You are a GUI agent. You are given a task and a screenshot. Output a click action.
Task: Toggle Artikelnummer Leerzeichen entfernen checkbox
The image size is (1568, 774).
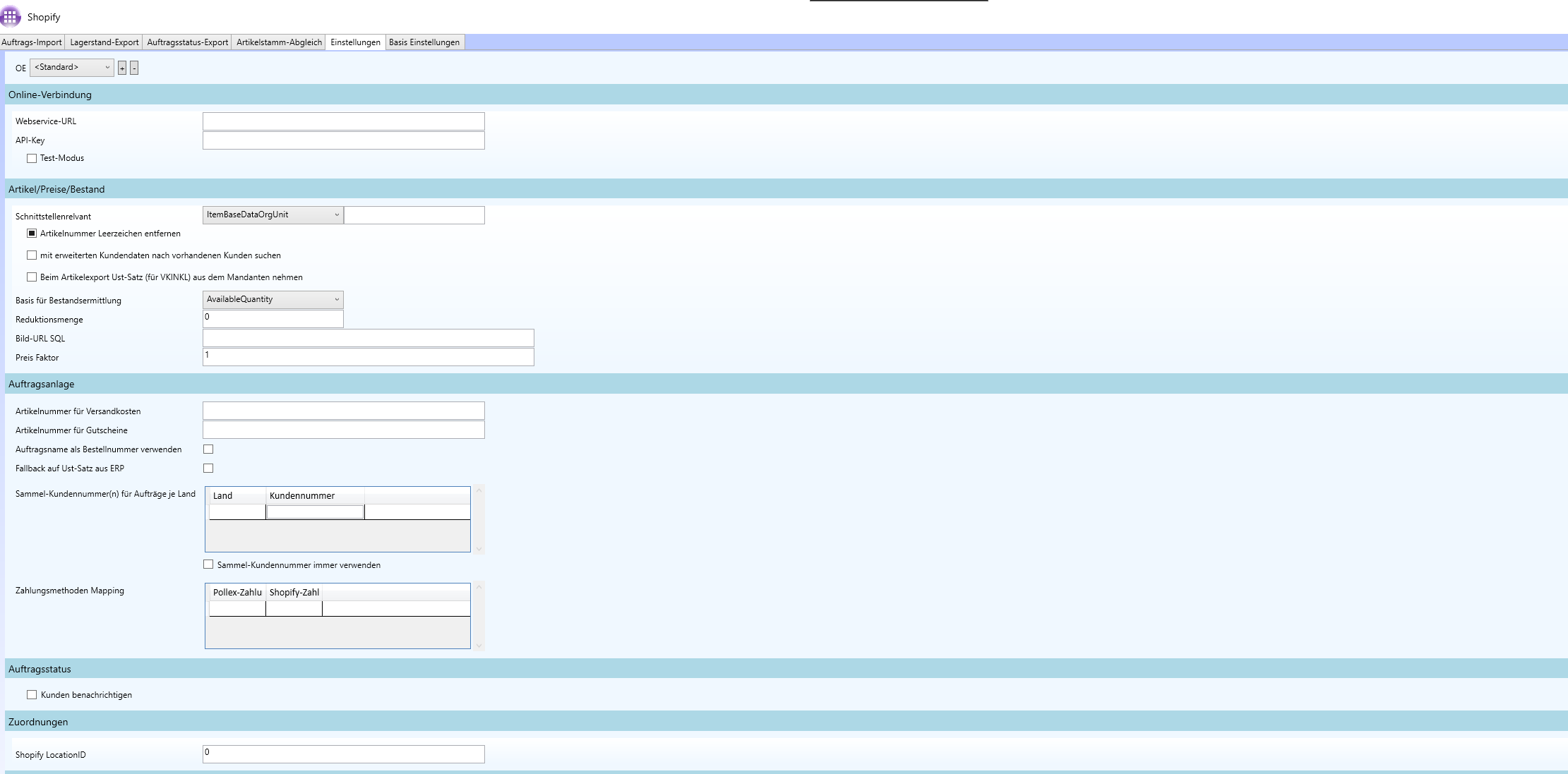pyautogui.click(x=32, y=234)
